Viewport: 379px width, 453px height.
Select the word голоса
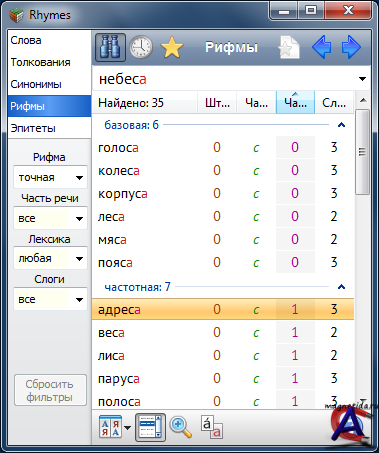pos(223,147)
